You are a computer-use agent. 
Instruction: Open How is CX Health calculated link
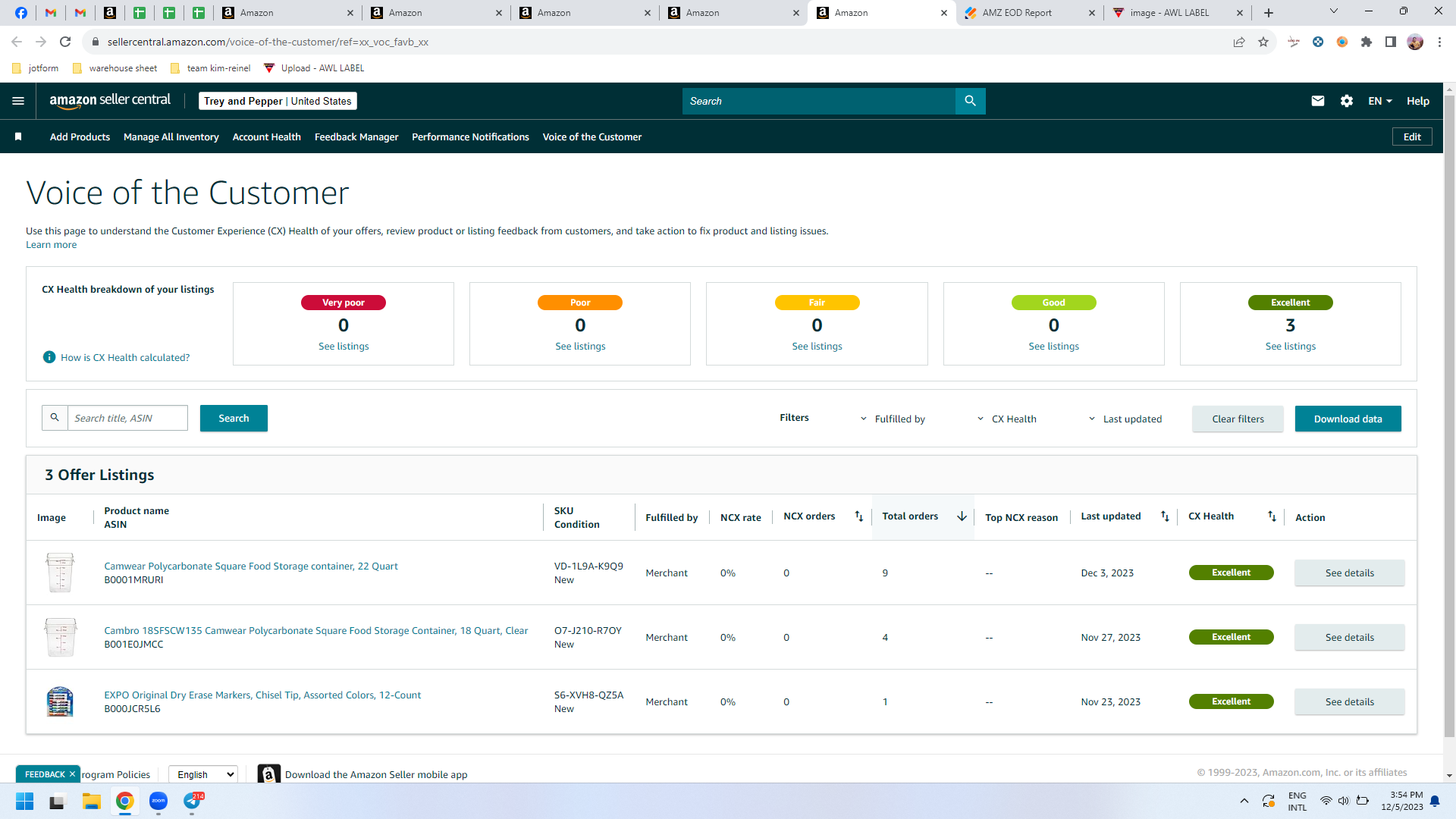[x=125, y=357]
